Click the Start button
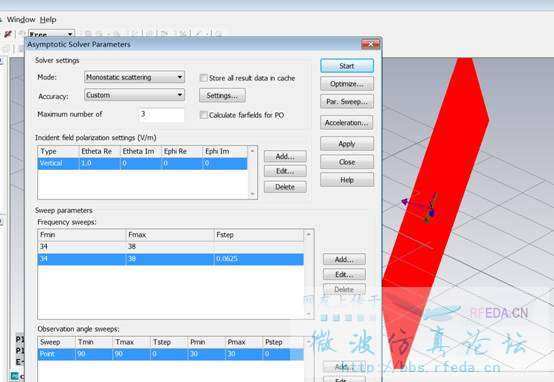This screenshot has height=382, width=554. point(347,66)
